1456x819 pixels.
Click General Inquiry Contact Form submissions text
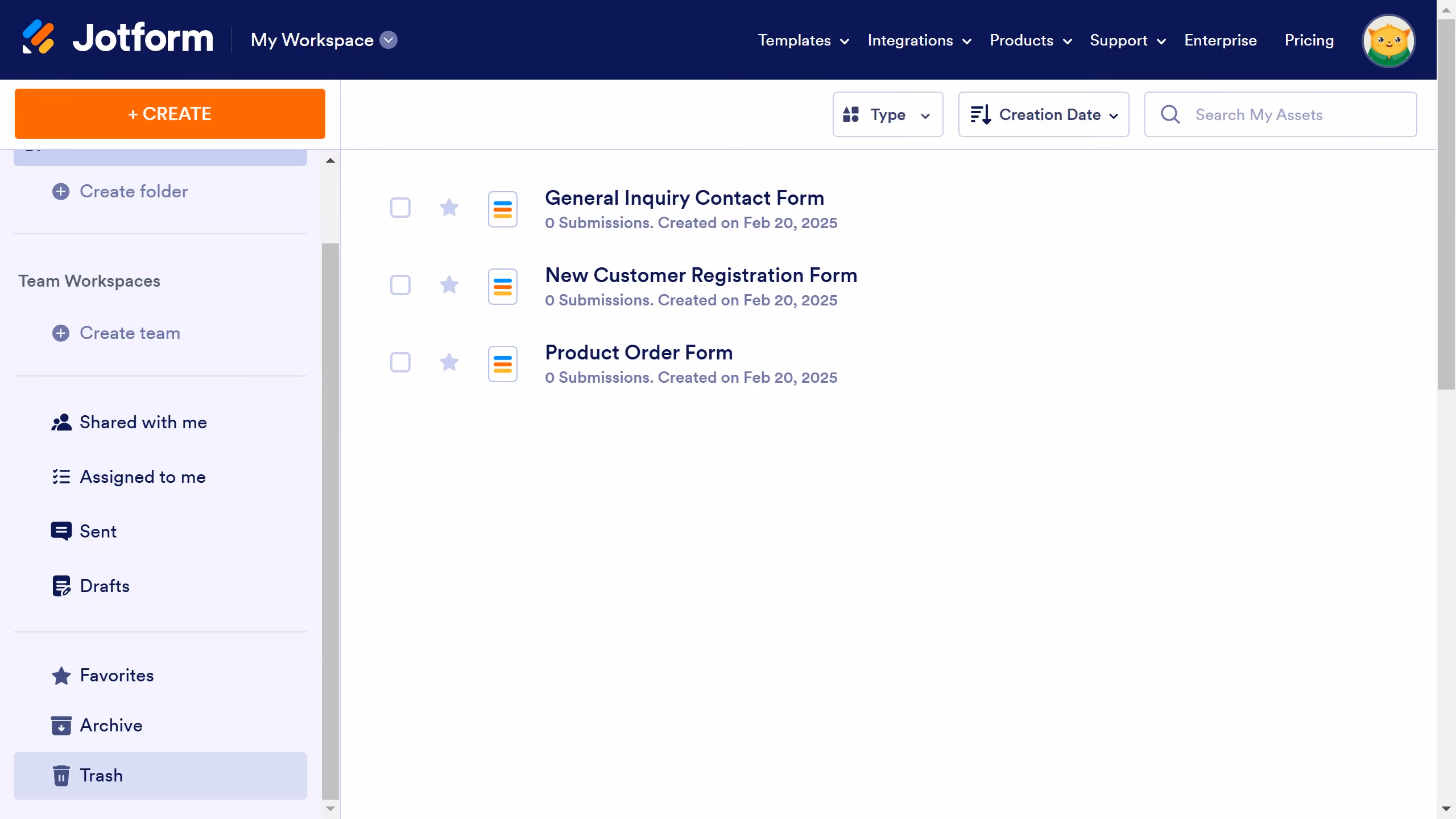(691, 223)
